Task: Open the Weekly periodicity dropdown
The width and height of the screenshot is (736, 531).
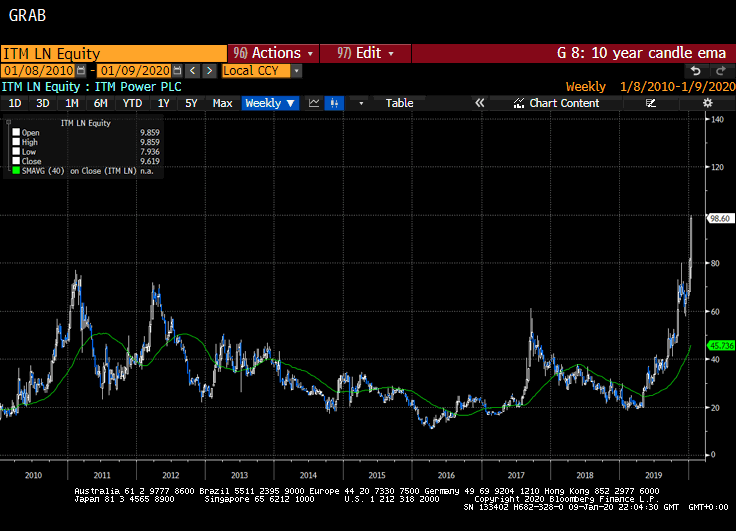Action: [x=270, y=103]
